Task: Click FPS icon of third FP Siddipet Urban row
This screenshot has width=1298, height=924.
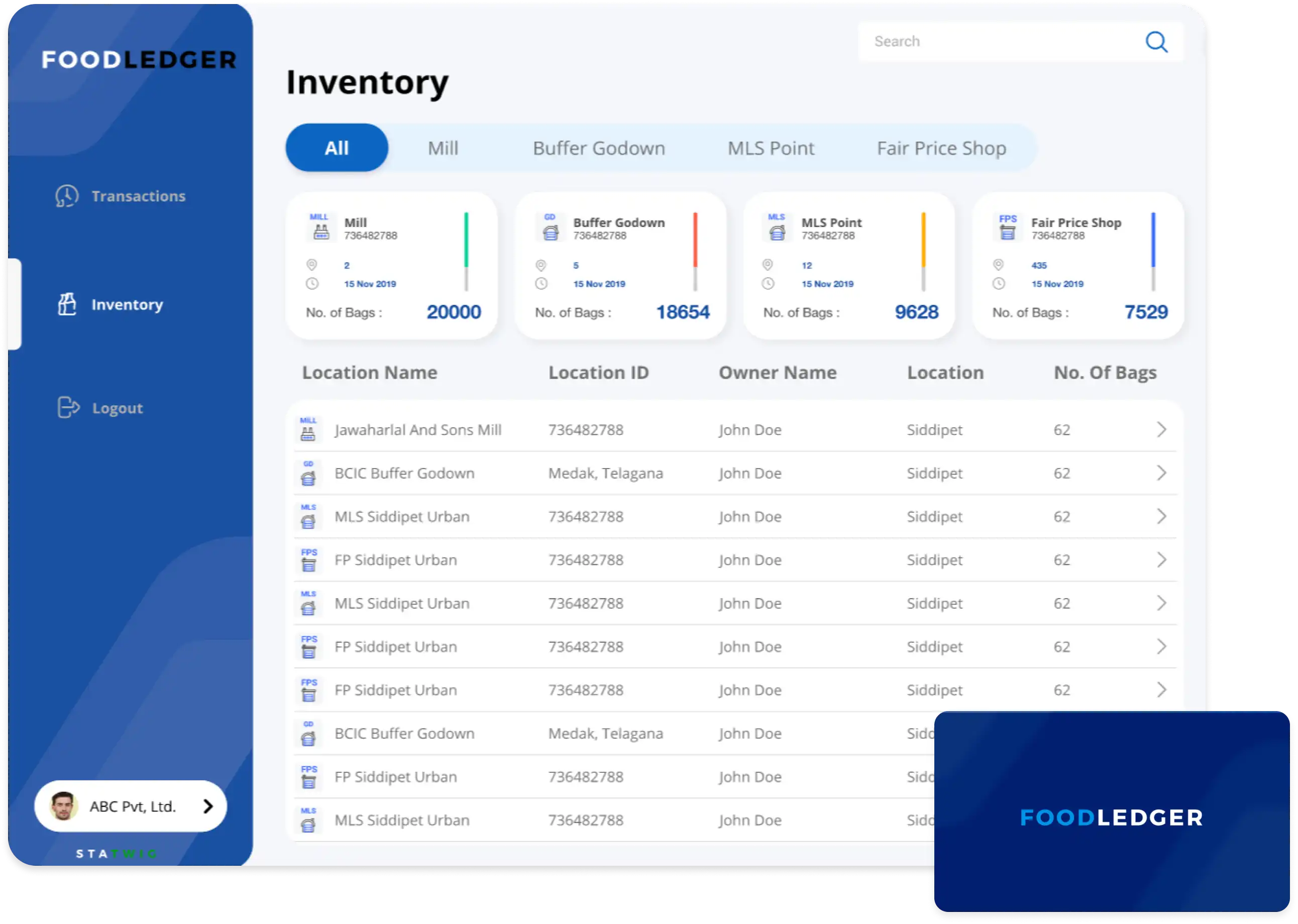Action: (309, 690)
